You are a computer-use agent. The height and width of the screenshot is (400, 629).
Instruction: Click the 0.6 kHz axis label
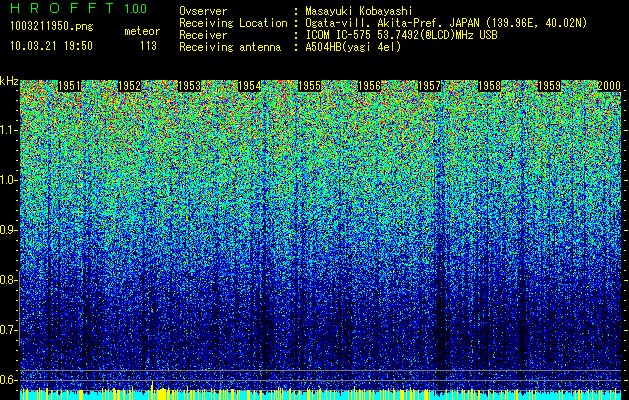click(x=8, y=380)
